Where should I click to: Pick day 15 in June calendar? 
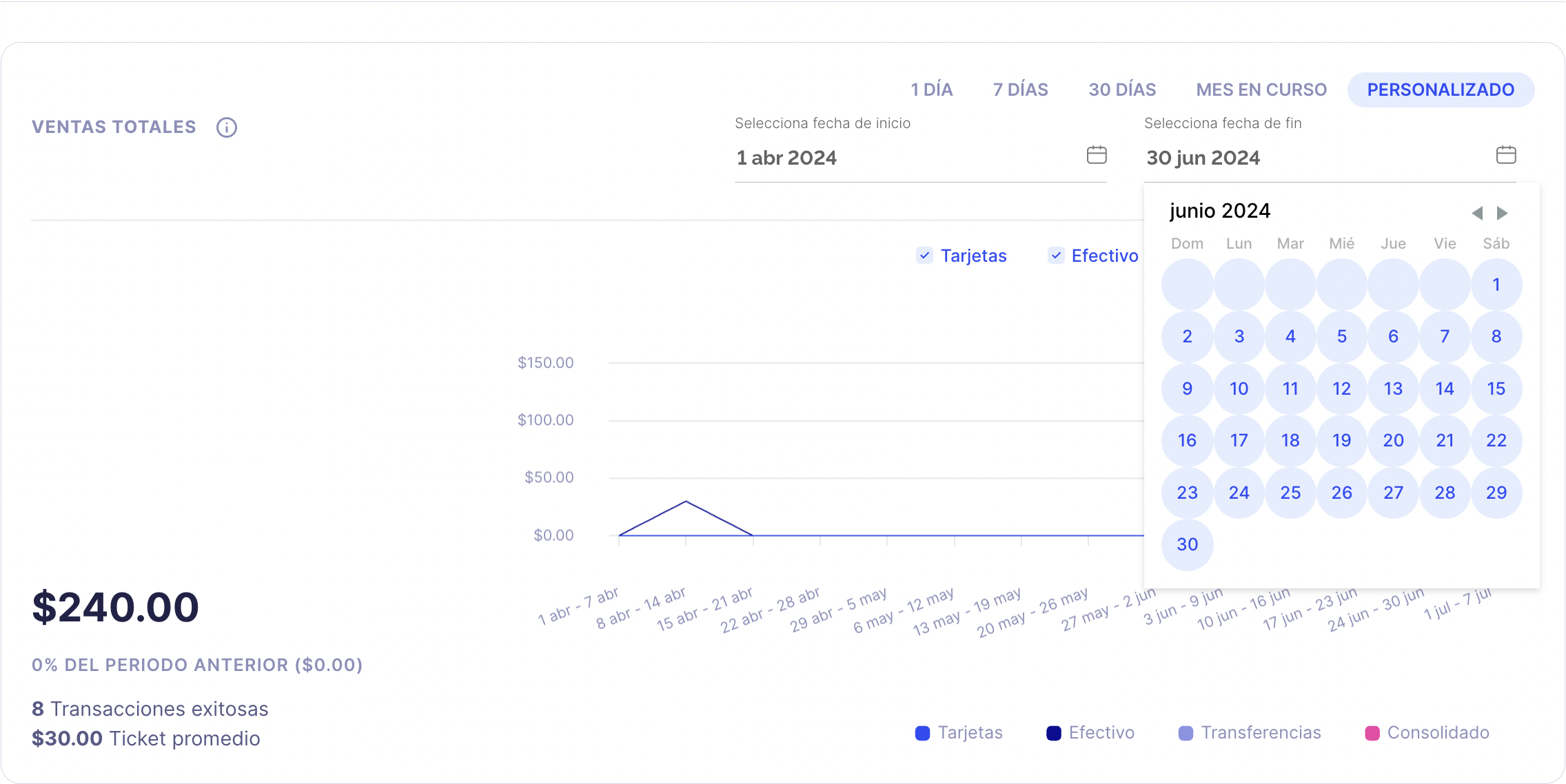click(1496, 389)
